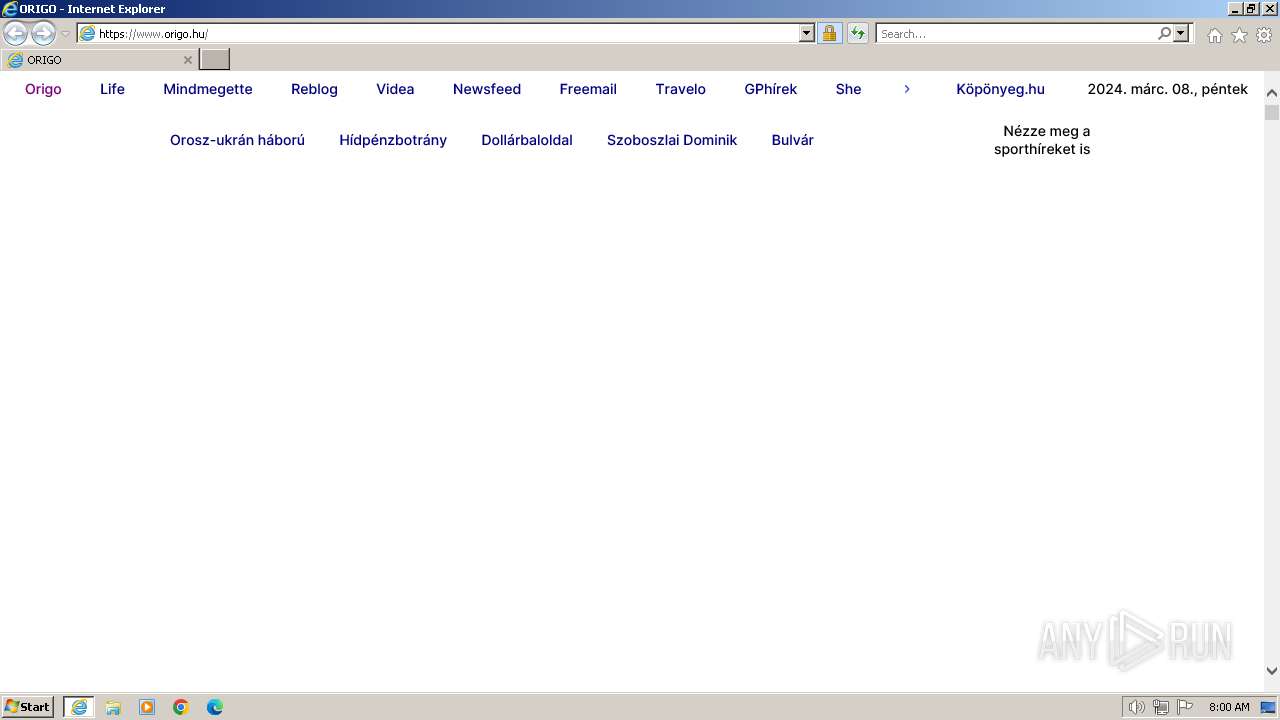Open the Dollárbaloldal topic
Viewport: 1280px width, 720px height.
point(527,140)
